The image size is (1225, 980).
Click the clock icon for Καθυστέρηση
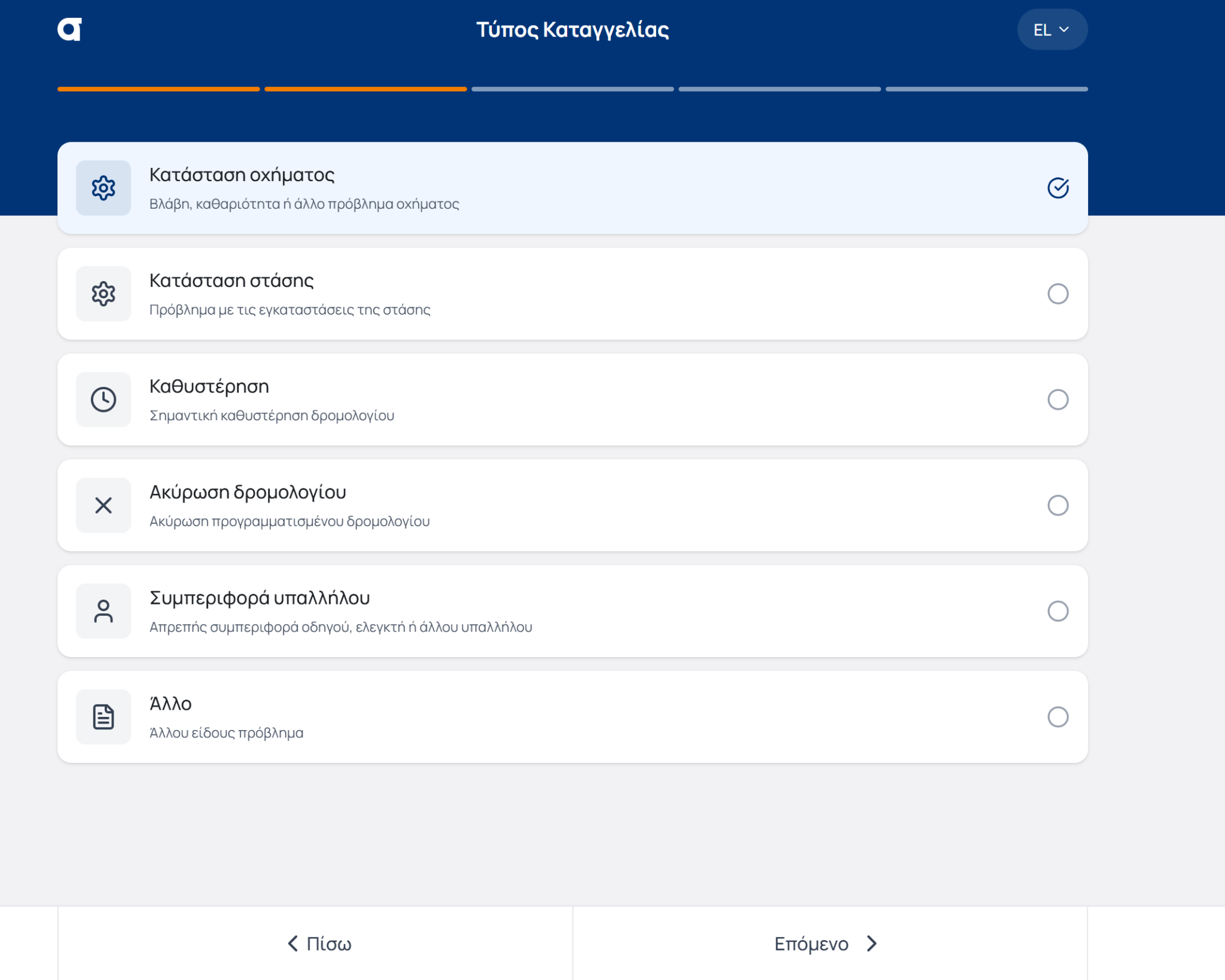(x=103, y=399)
